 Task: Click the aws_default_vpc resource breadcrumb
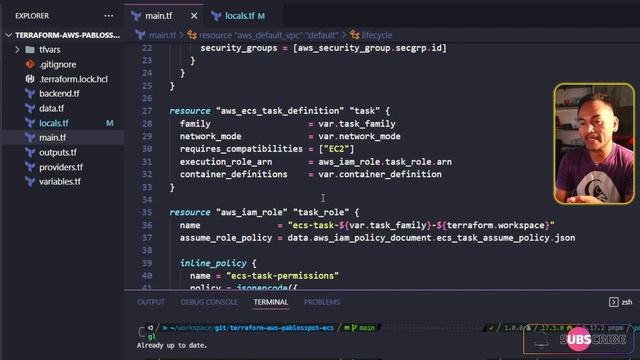point(269,36)
